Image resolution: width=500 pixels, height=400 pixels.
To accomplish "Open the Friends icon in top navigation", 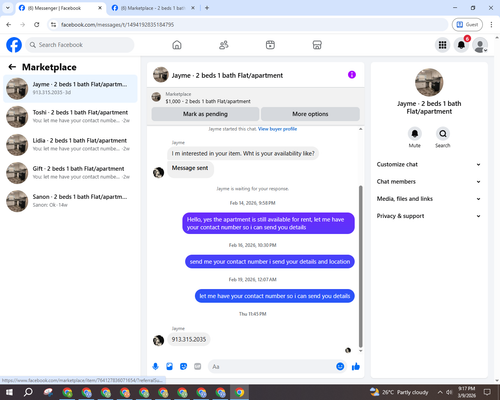I will click(x=224, y=45).
